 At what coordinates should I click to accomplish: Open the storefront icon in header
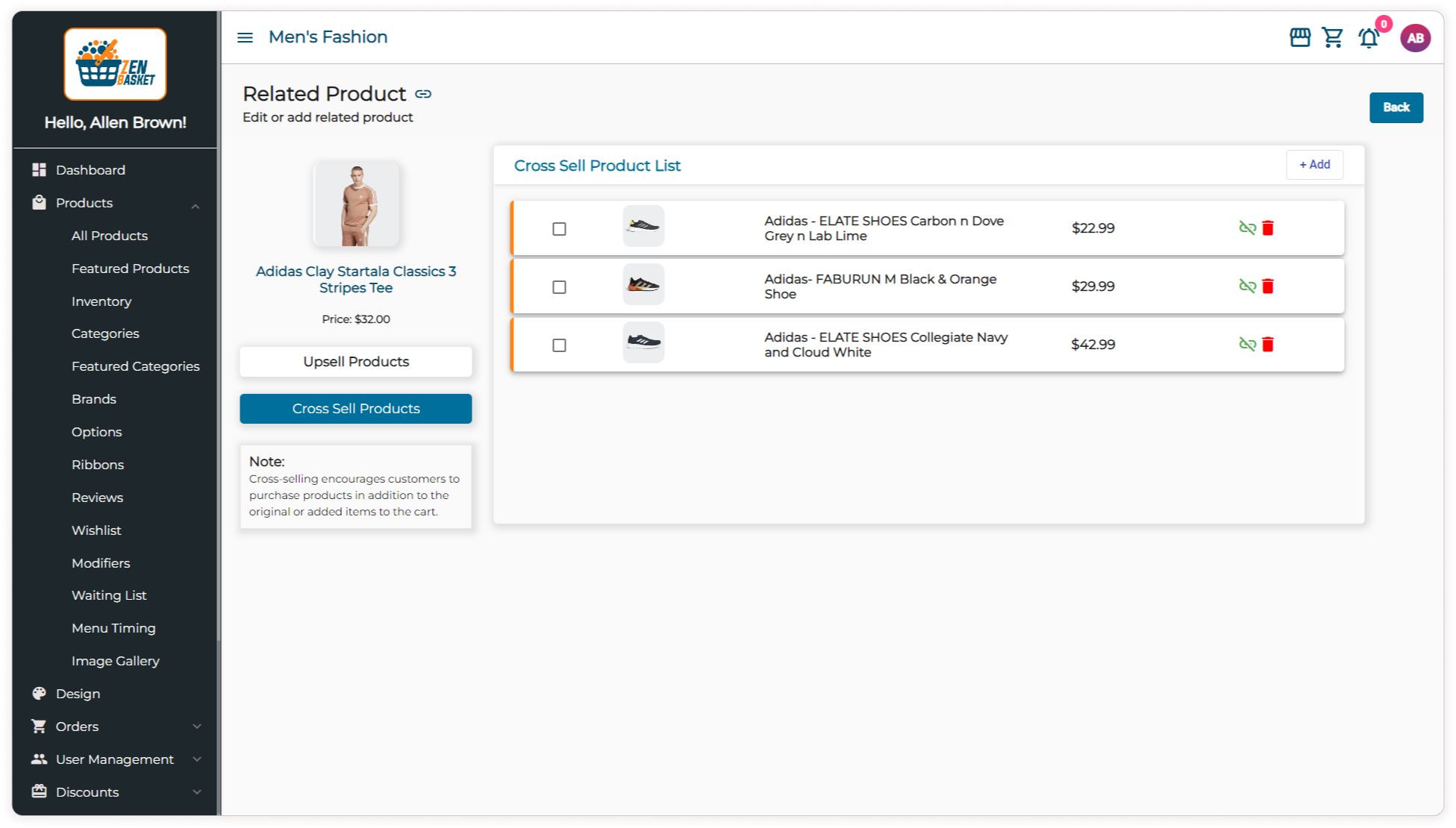(1299, 37)
